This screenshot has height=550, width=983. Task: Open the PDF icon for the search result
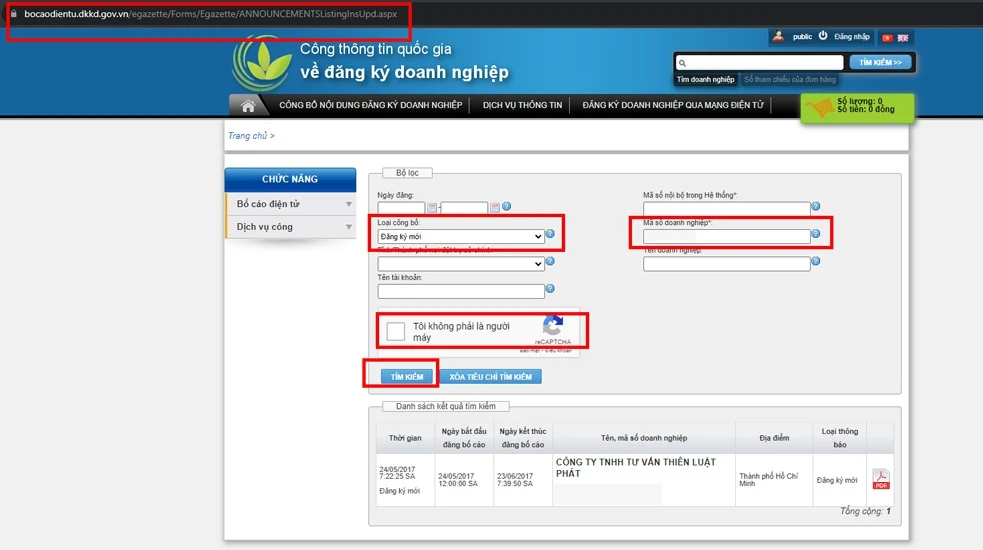[x=881, y=480]
